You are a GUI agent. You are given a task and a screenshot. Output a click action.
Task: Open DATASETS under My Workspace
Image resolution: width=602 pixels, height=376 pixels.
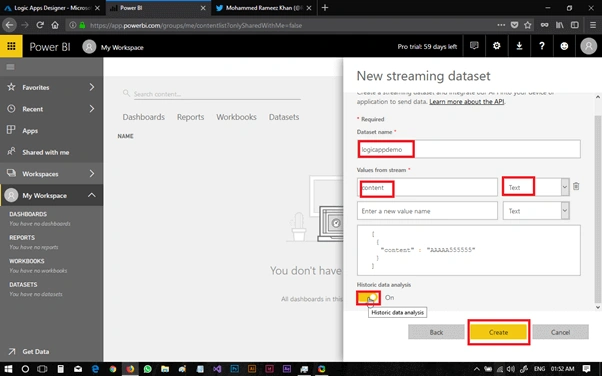tap(23, 284)
